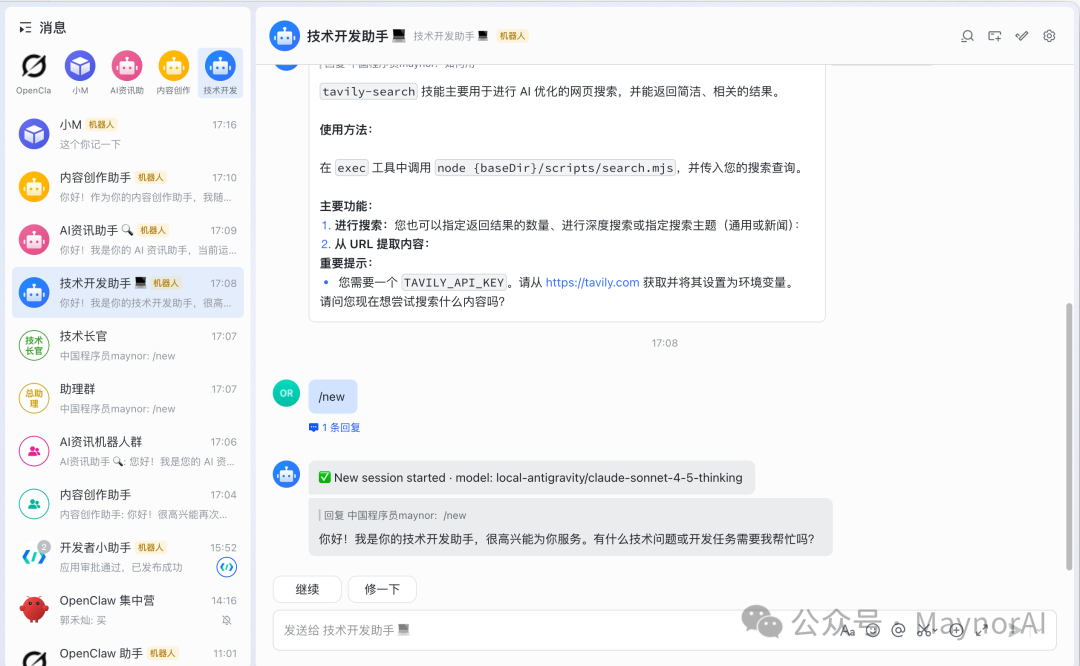Image resolution: width=1080 pixels, height=666 pixels.
Task: Expand the message editor with arrows icon
Action: (x=982, y=630)
